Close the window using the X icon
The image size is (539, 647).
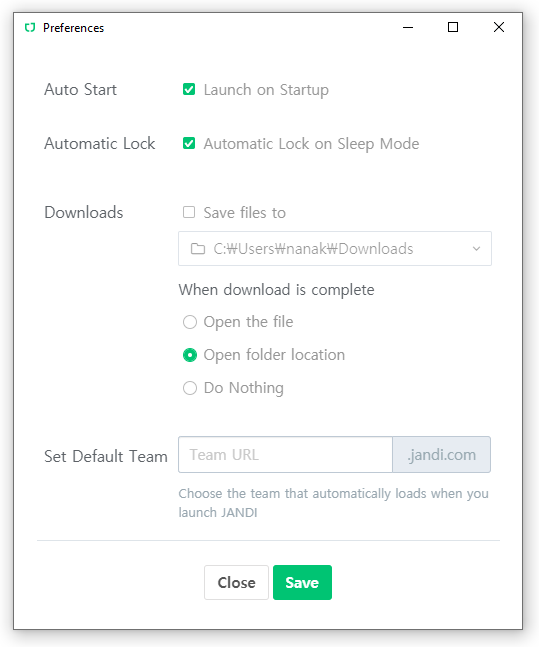point(499,27)
